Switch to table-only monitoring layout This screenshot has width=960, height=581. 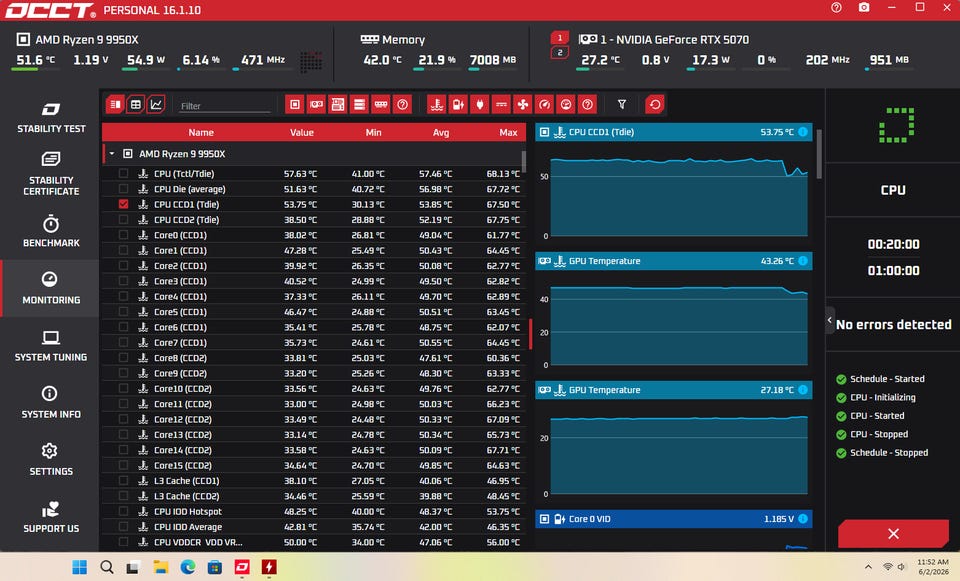click(x=135, y=105)
